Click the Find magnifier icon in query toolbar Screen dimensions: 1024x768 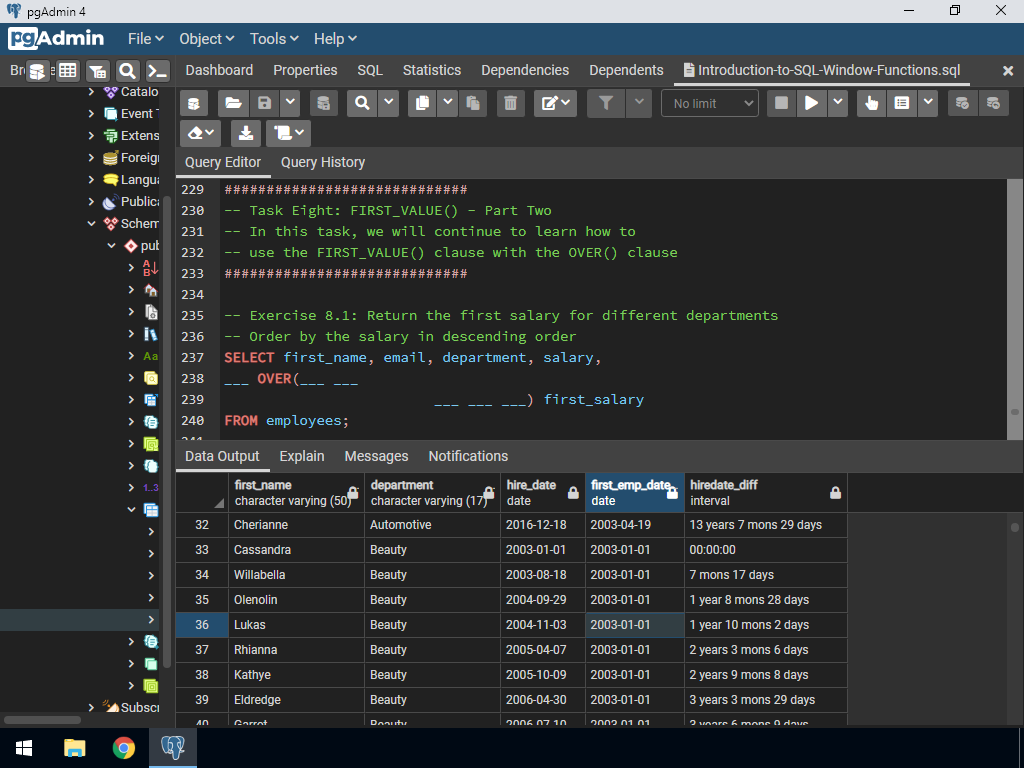362,103
